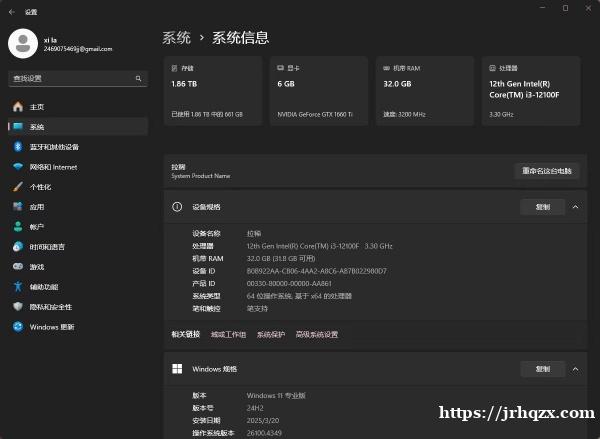Select the 帐户 account icon
Image resolution: width=600 pixels, height=439 pixels.
point(18,227)
